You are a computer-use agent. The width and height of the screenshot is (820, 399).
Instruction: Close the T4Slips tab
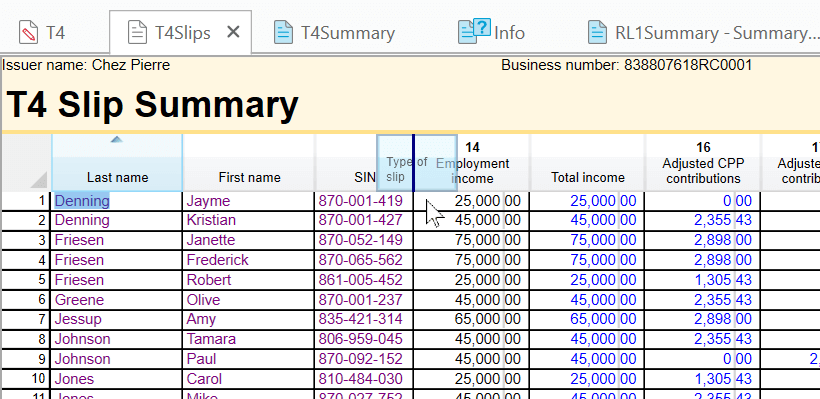click(233, 33)
